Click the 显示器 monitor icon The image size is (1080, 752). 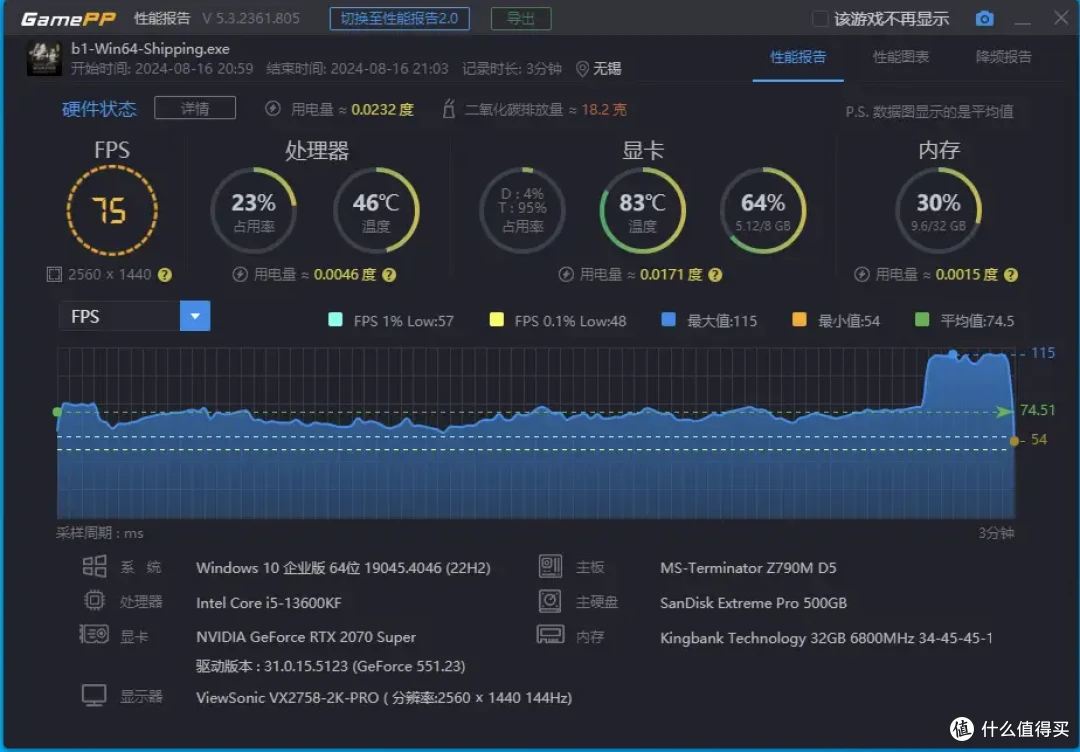(x=94, y=696)
